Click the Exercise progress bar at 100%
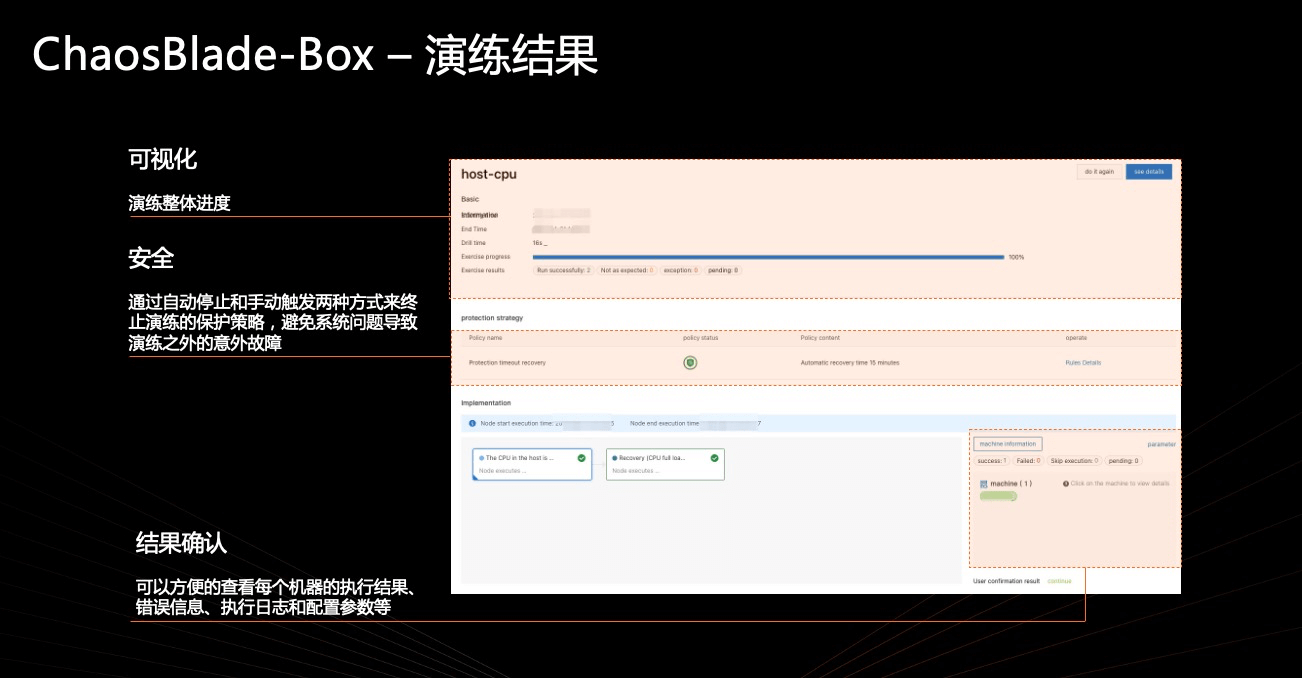Viewport: 1302px width, 678px height. [768, 257]
